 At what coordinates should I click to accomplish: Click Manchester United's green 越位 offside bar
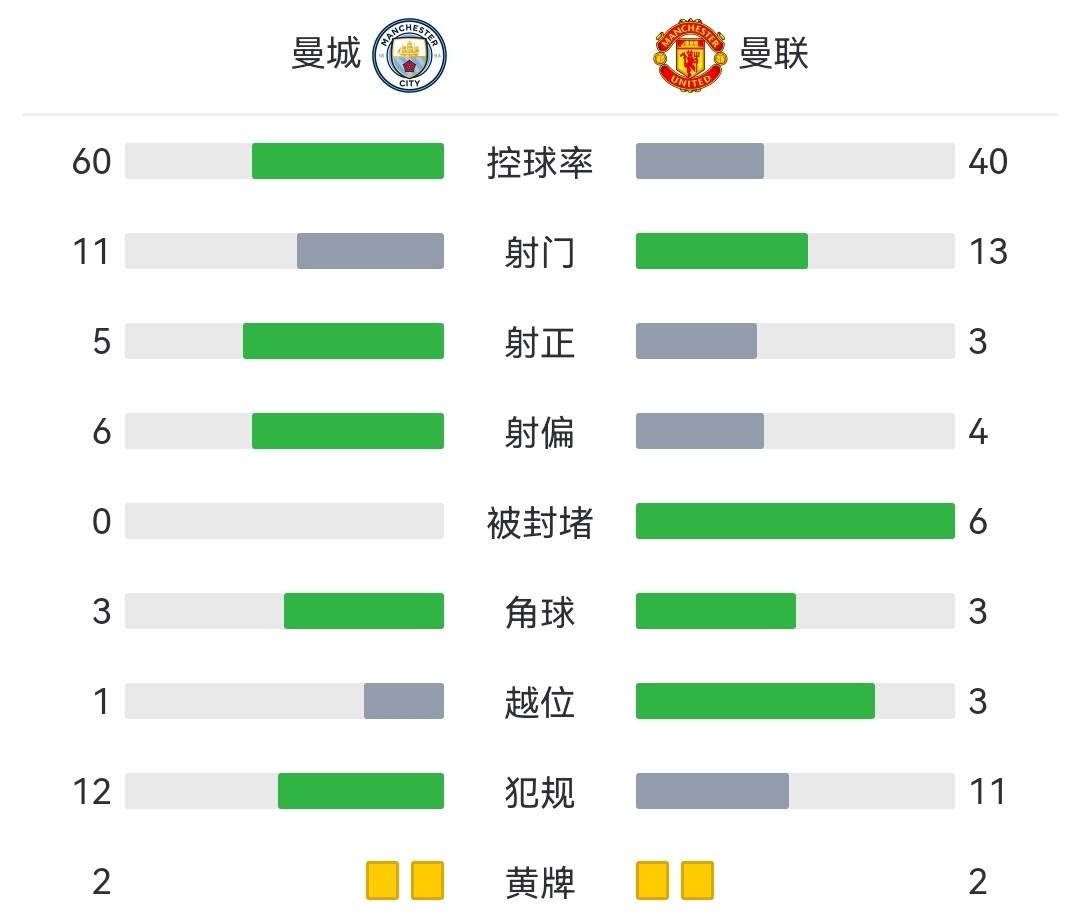tap(755, 701)
